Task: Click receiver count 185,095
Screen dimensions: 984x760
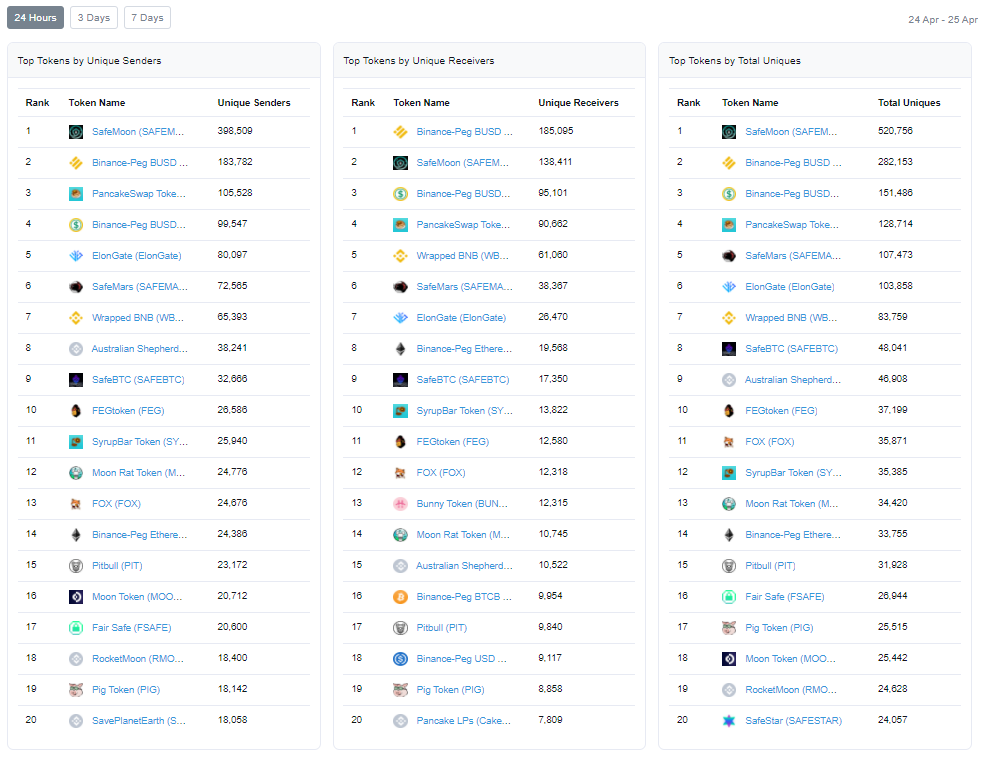Action: tap(556, 131)
